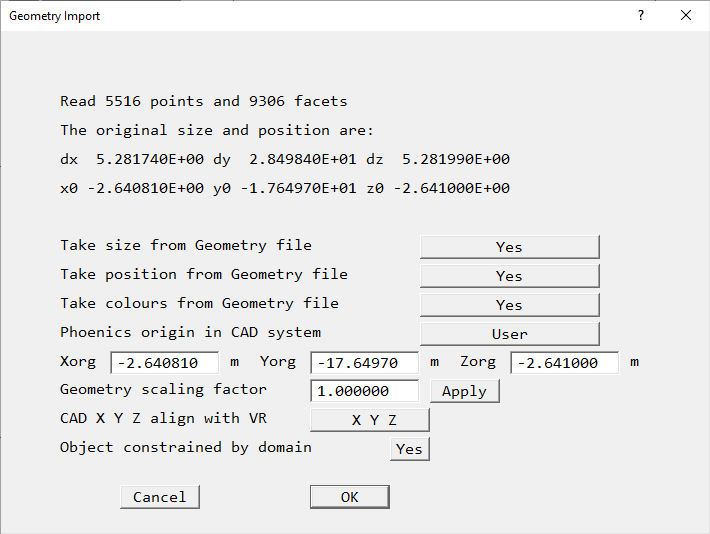Click the 'Read 5516 points' info line

[204, 101]
